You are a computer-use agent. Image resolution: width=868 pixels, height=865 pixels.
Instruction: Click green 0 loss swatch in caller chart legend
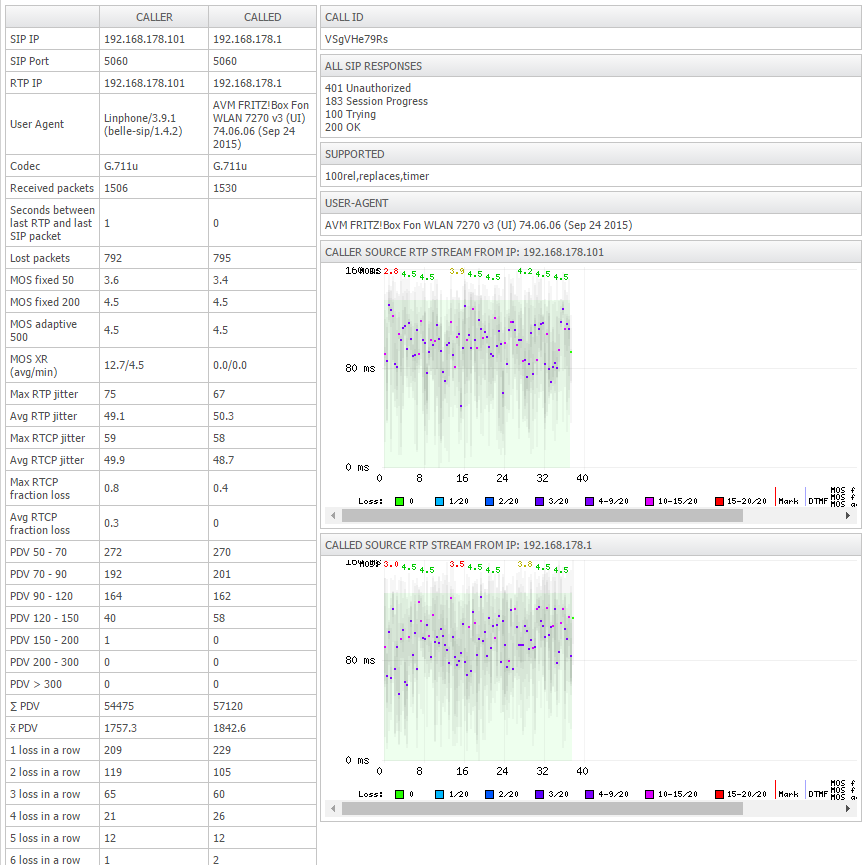pos(399,500)
